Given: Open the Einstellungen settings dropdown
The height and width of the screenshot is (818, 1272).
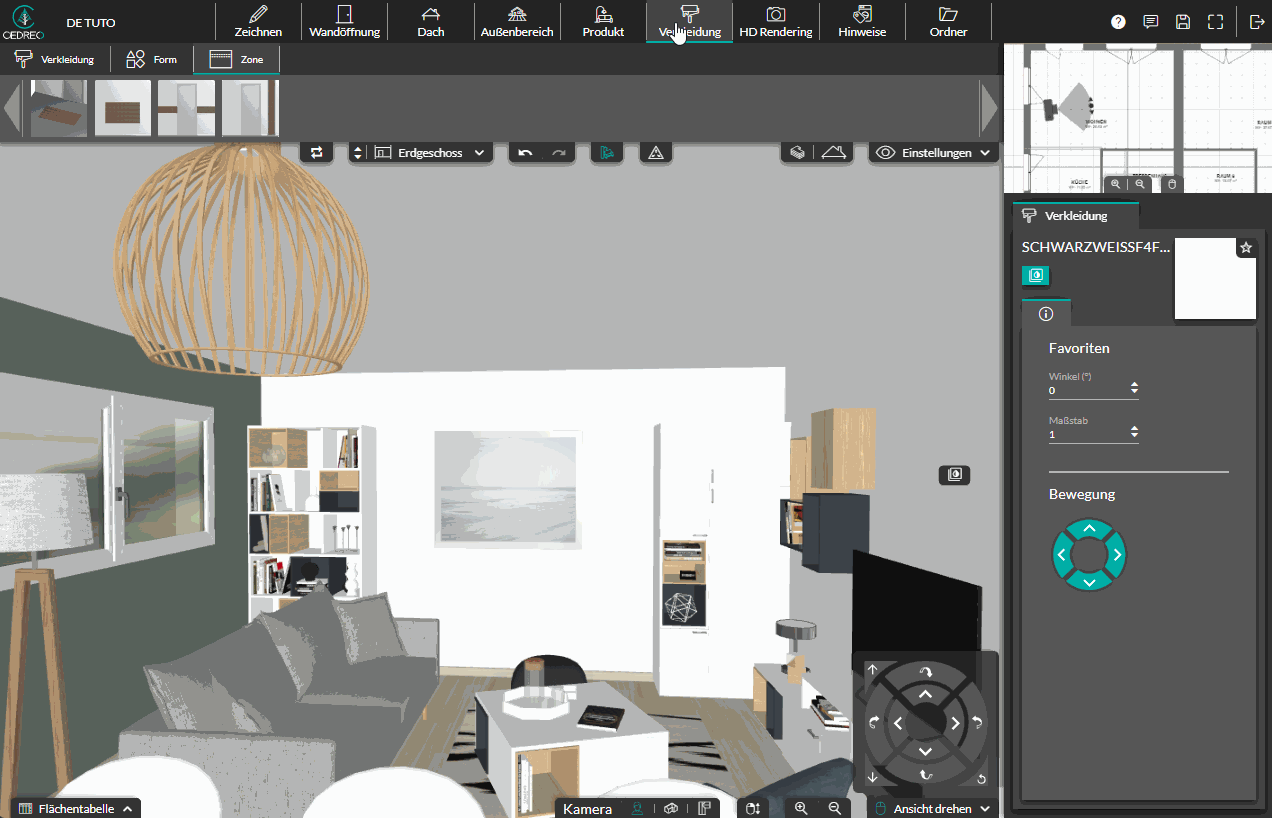Looking at the screenshot, I should click(x=934, y=153).
